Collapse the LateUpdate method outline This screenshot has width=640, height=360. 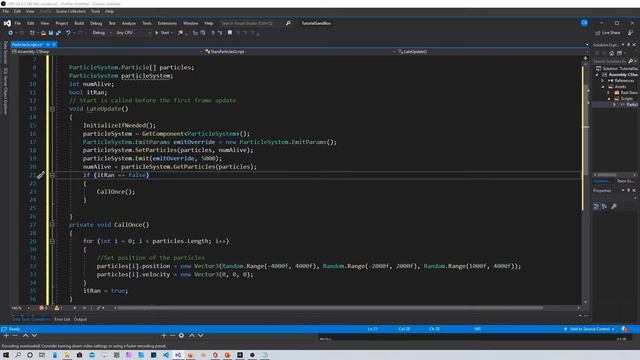(x=52, y=109)
